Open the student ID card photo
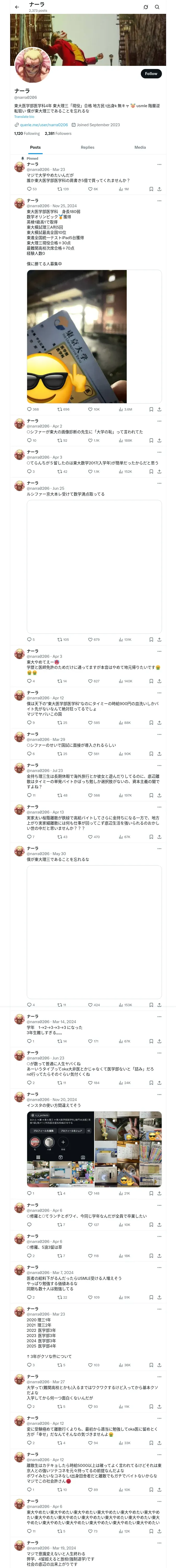 (77, 337)
